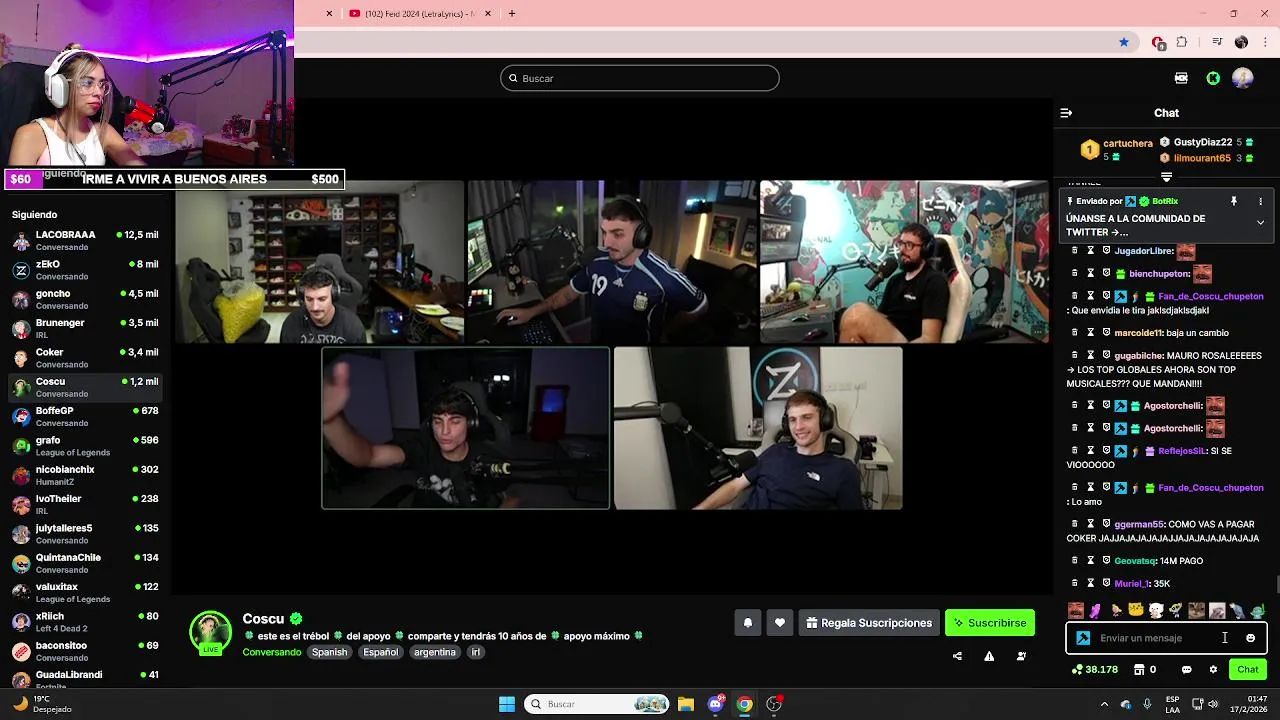This screenshot has width=1280, height=720.
Task: Toggle following with the heart button
Action: [x=780, y=623]
